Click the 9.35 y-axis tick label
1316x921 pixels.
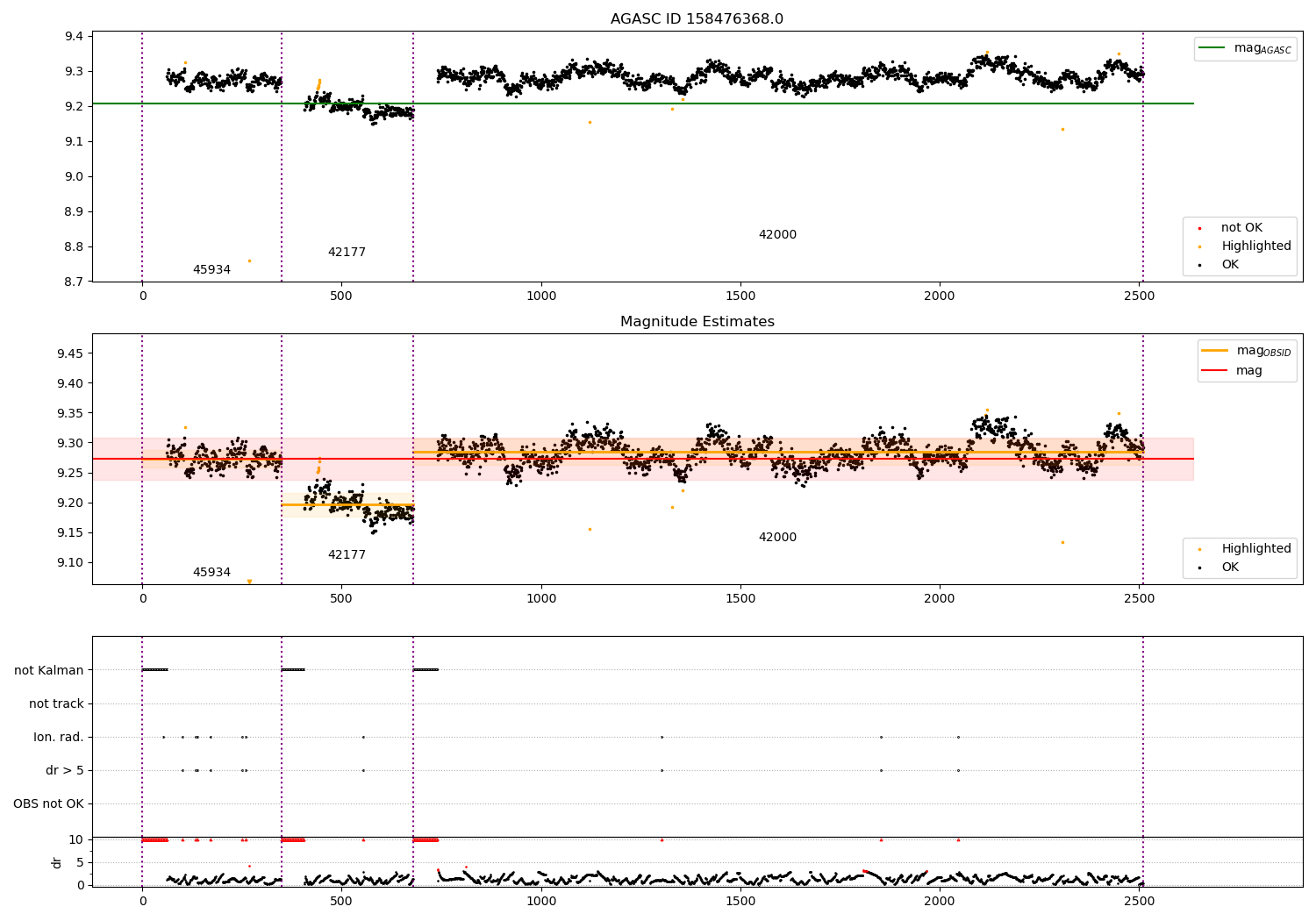point(70,413)
